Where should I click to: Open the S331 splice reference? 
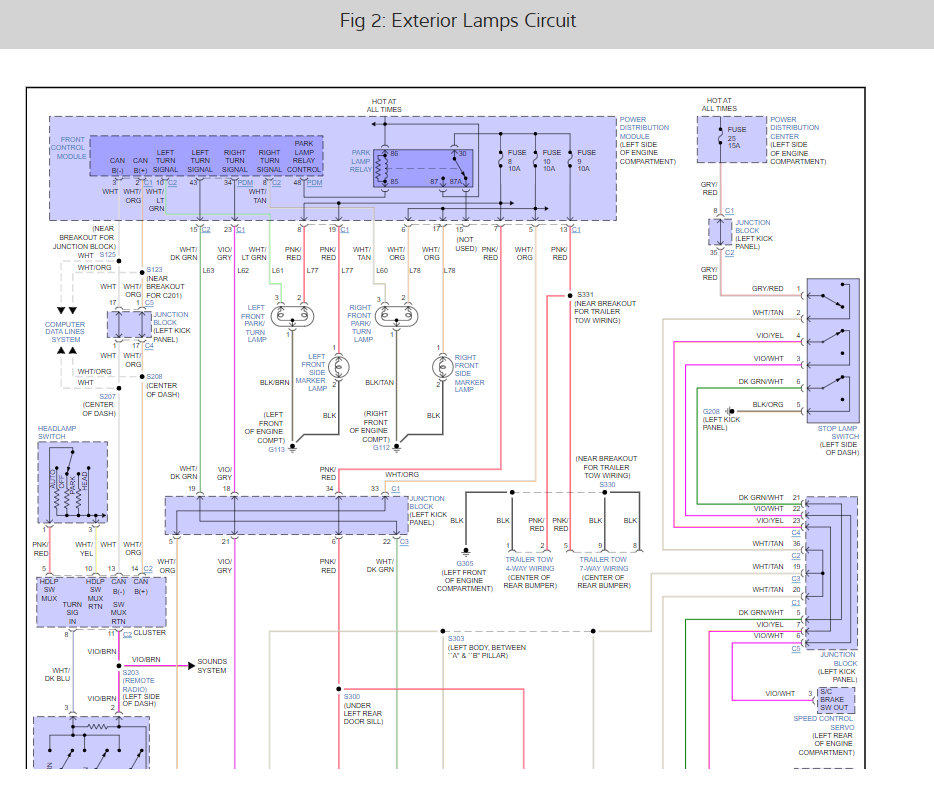[585, 294]
